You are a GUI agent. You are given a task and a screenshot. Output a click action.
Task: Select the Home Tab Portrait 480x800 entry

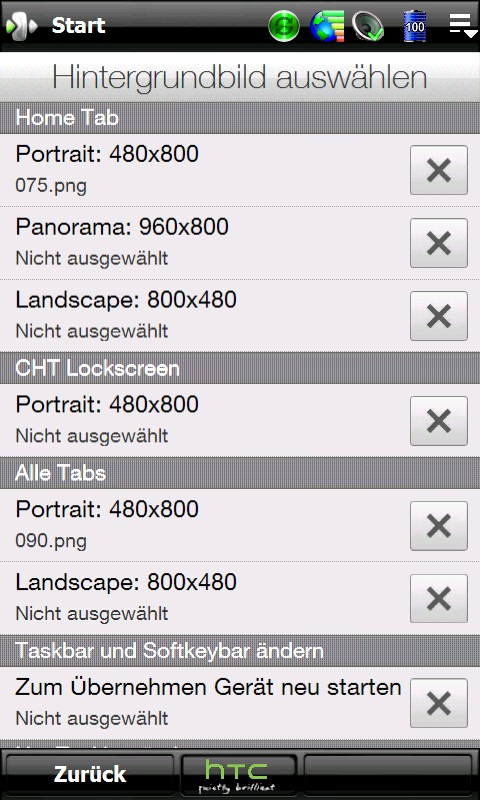click(x=204, y=170)
